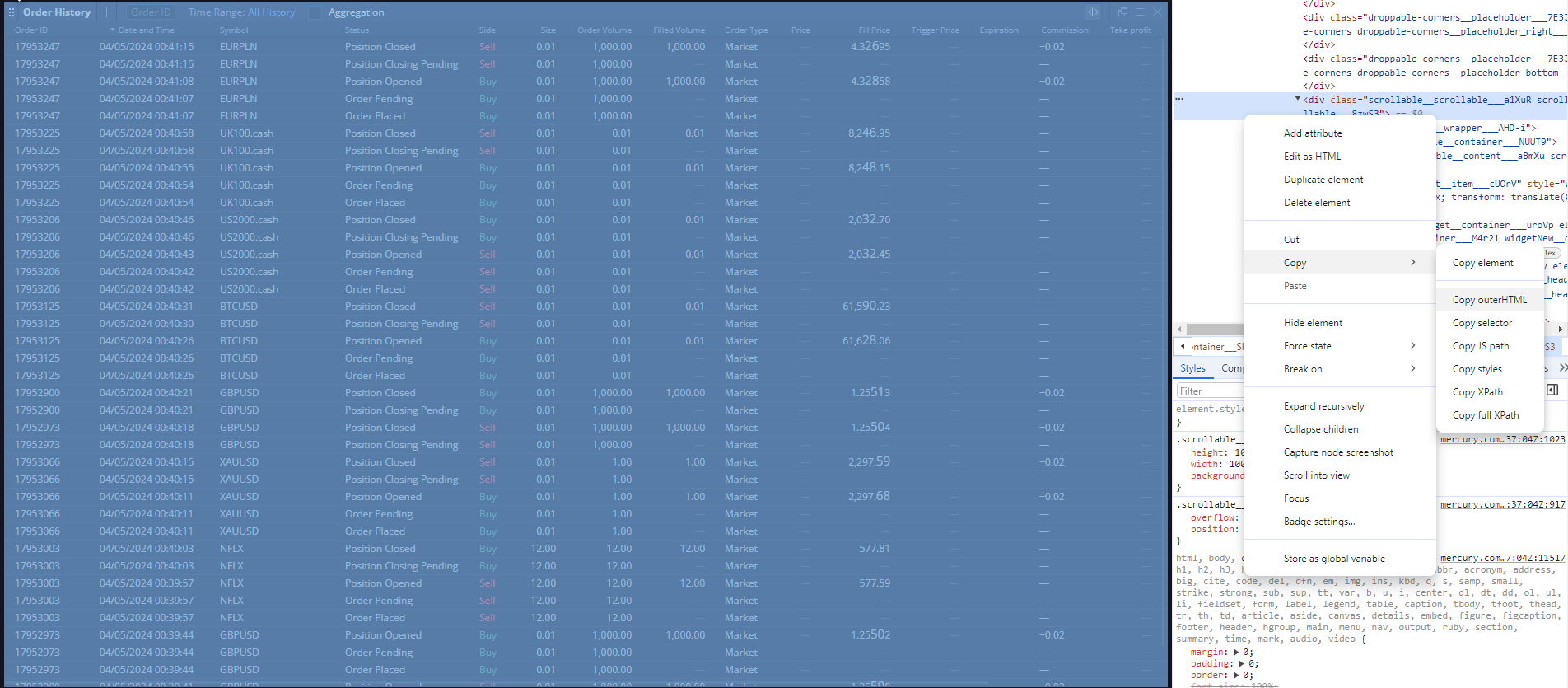1568x688 pixels.
Task: Sort by Symbol column header
Action: pos(234,30)
